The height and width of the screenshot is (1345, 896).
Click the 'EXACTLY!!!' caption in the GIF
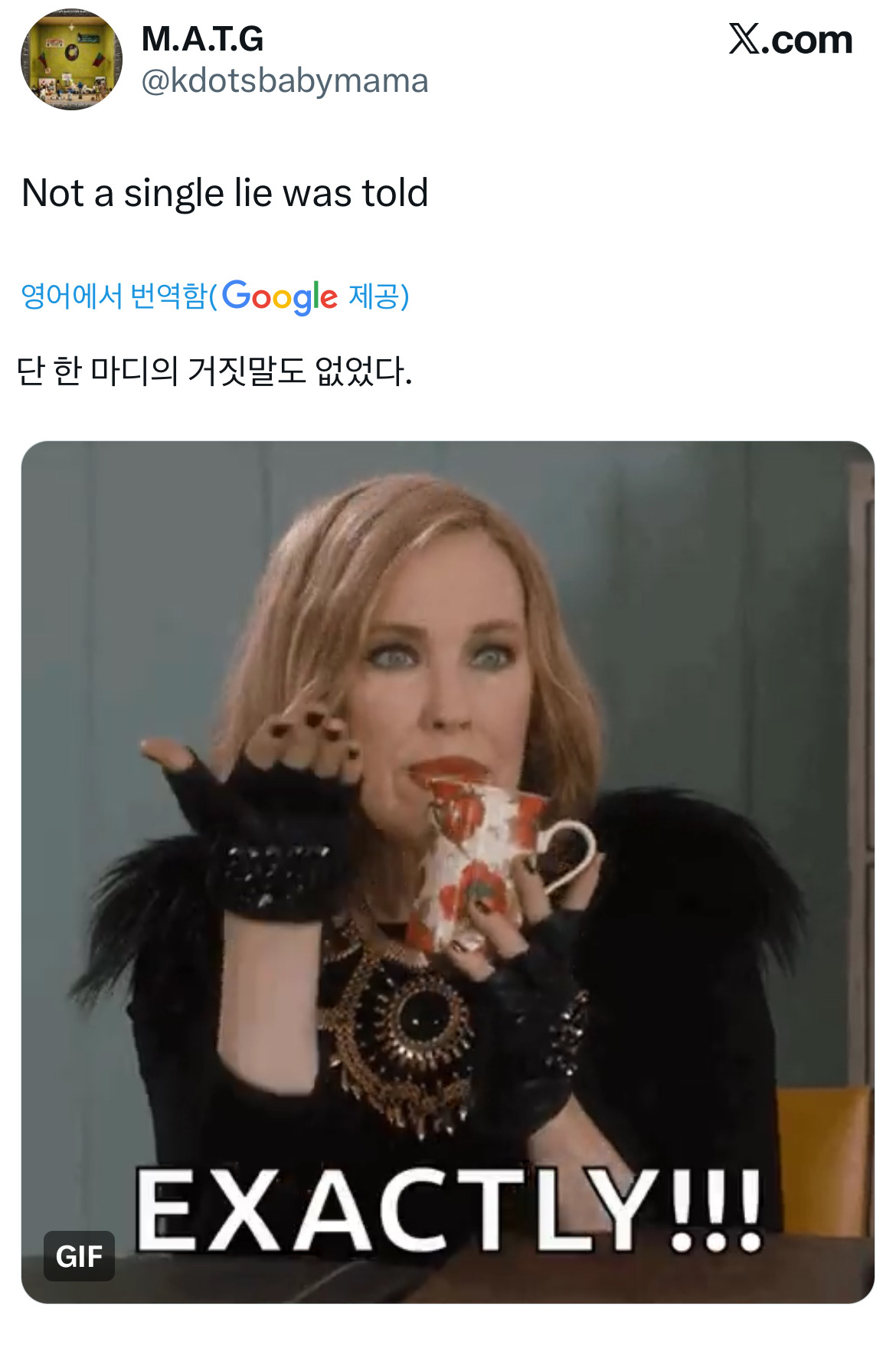tap(449, 1209)
